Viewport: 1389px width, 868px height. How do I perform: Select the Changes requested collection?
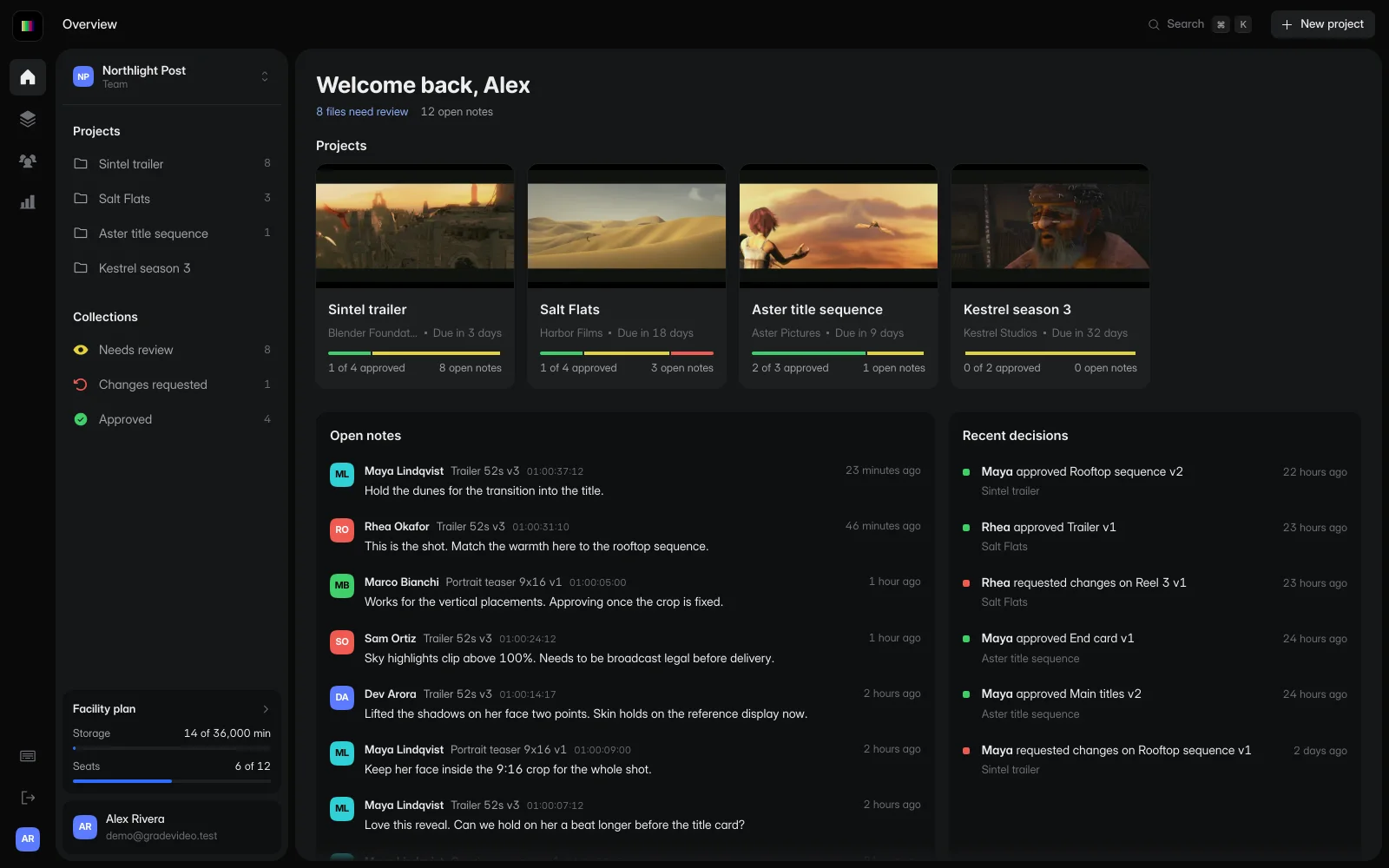(172, 385)
